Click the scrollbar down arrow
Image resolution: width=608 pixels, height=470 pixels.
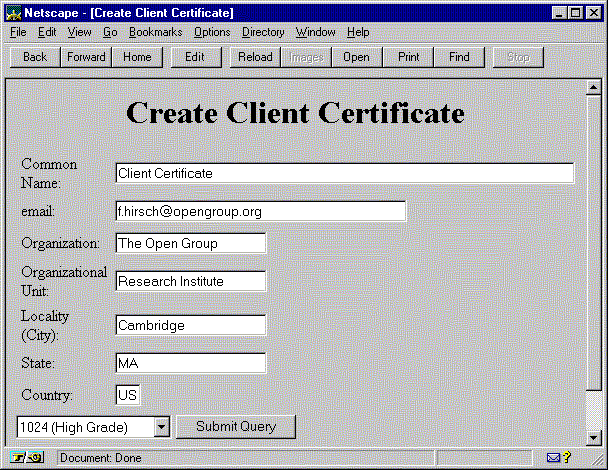[x=593, y=438]
